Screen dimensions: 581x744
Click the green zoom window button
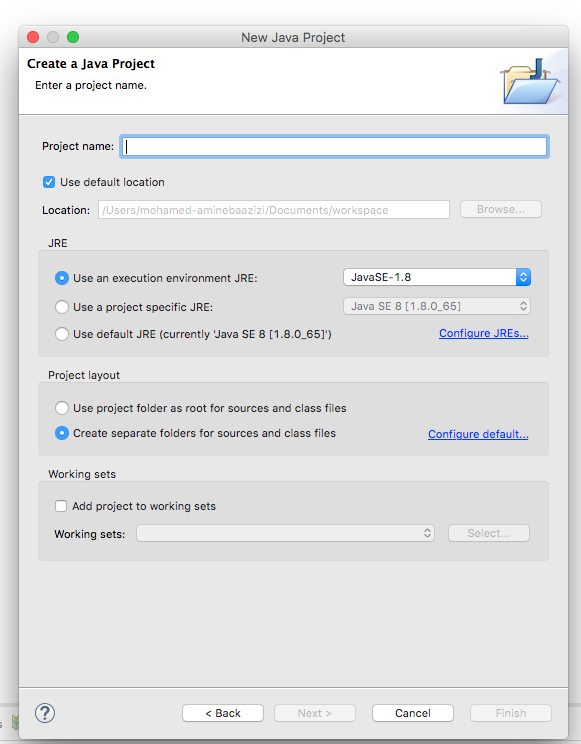pyautogui.click(x=73, y=37)
